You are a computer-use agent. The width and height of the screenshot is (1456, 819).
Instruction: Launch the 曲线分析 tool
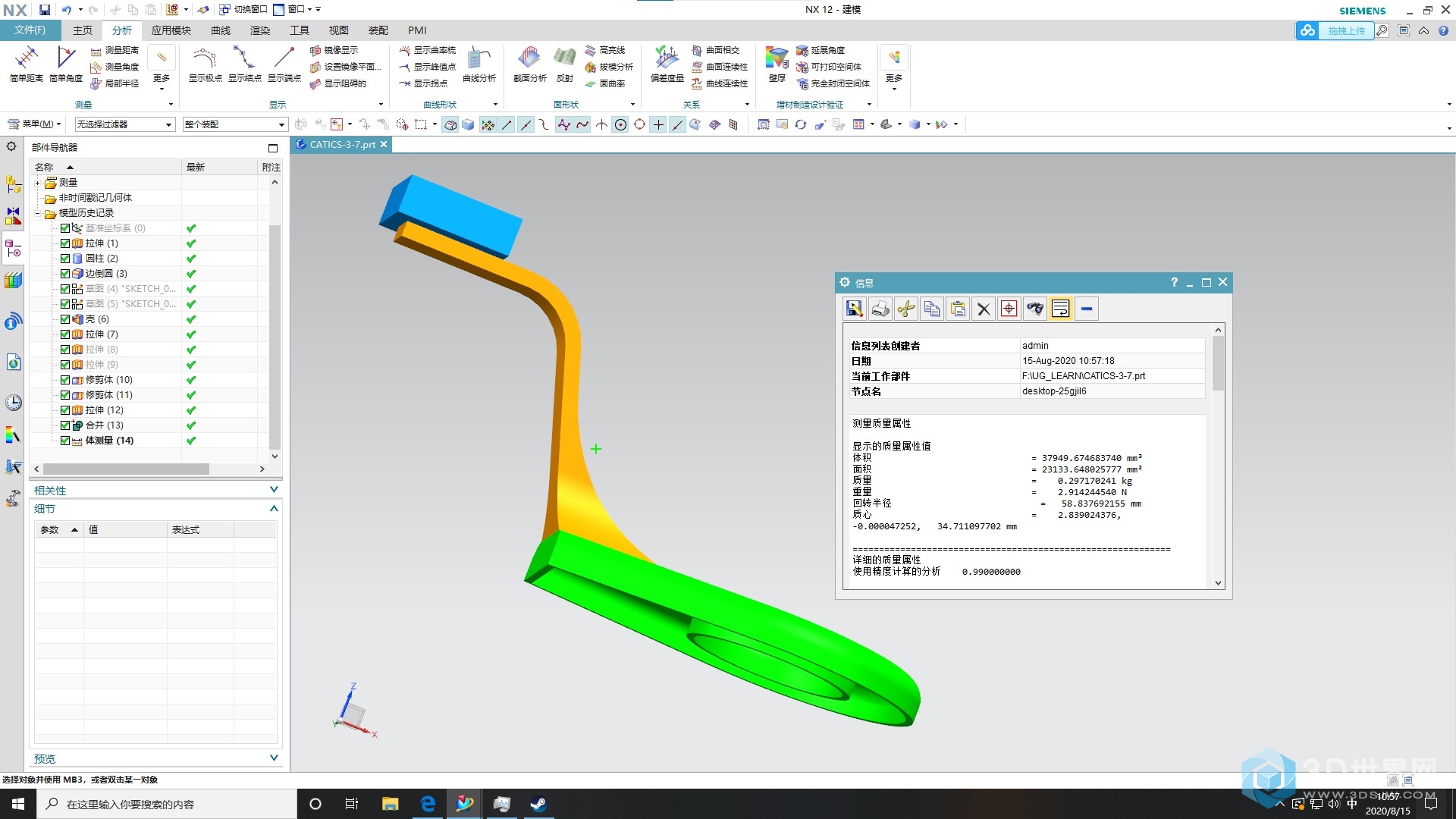coord(479,64)
